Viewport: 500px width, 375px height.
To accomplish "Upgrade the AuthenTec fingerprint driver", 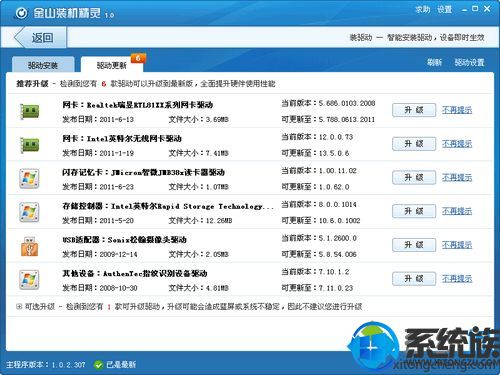I will [414, 279].
